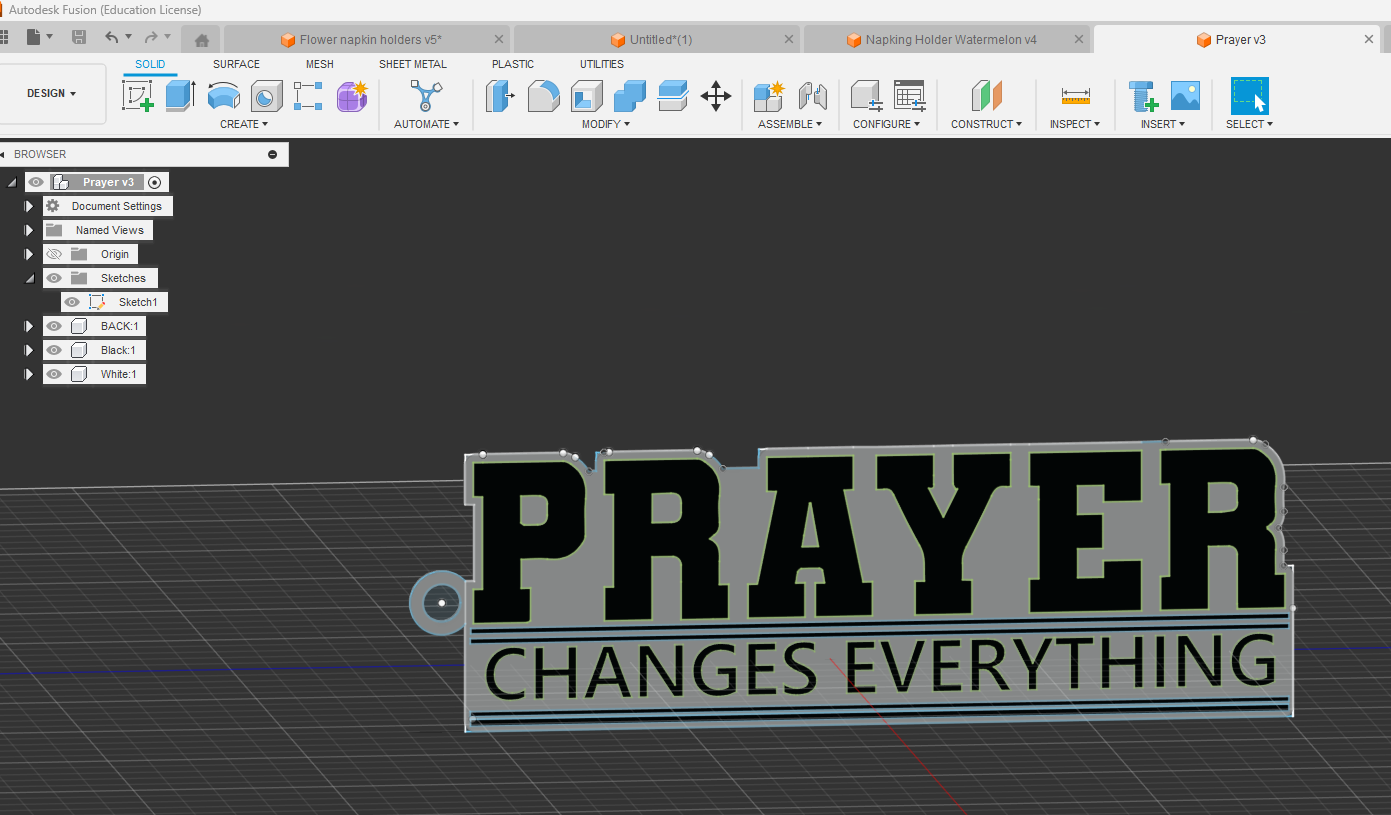This screenshot has width=1391, height=815.
Task: Click the Redo arrow
Action: 150,38
